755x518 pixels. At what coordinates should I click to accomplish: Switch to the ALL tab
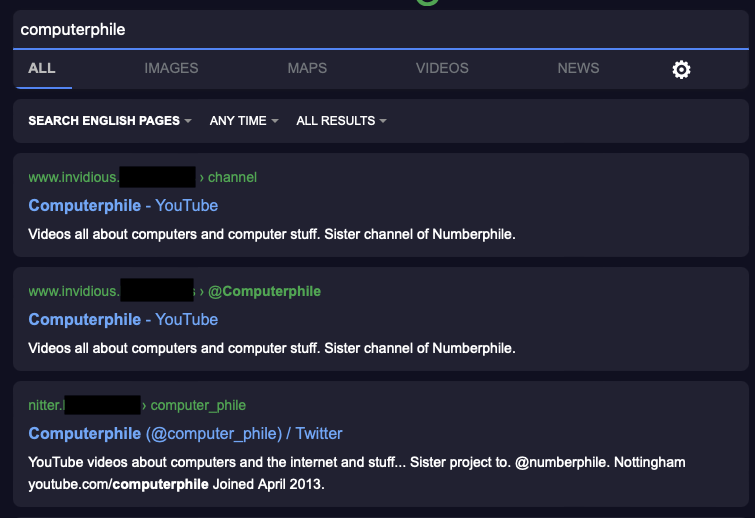click(42, 68)
